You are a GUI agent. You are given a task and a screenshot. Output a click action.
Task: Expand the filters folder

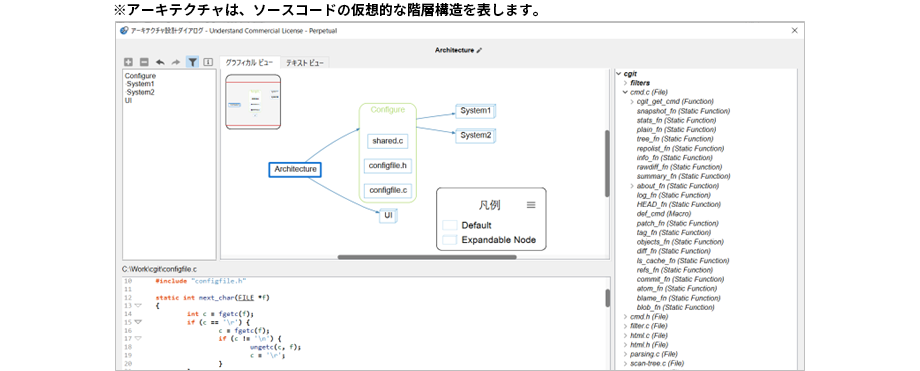tap(625, 83)
